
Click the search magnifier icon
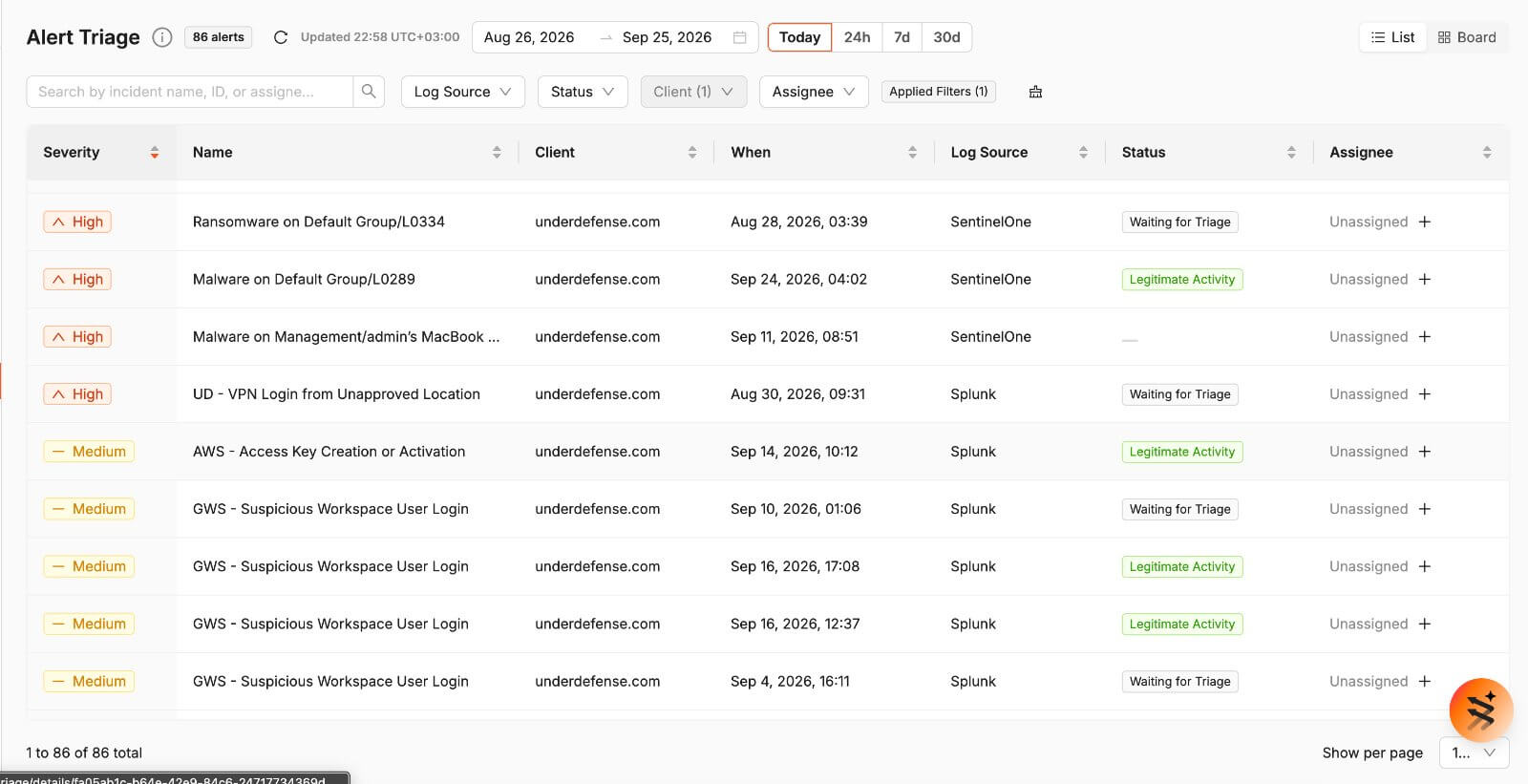[369, 92]
